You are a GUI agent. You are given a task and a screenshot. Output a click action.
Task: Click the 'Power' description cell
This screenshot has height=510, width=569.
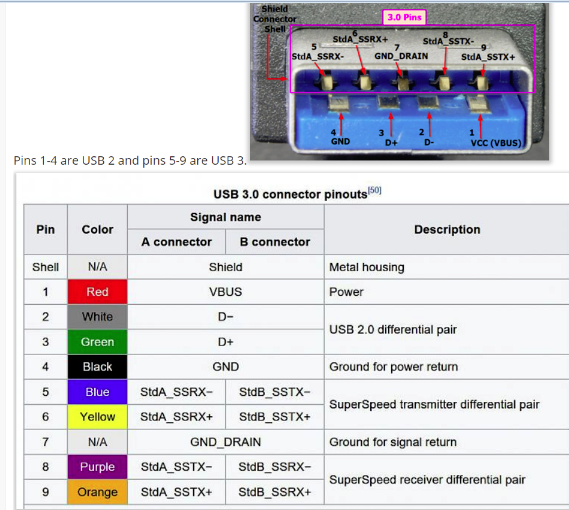[447, 292]
